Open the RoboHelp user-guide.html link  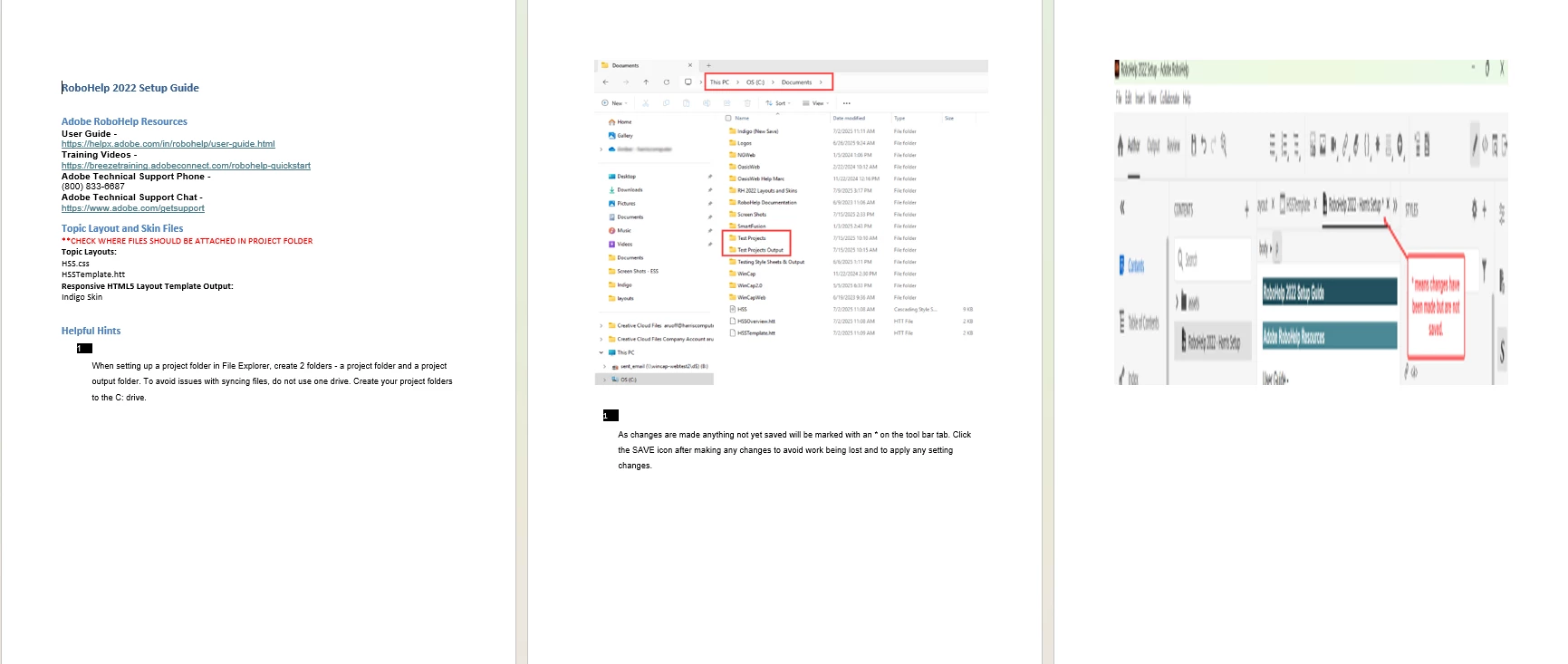[x=168, y=144]
